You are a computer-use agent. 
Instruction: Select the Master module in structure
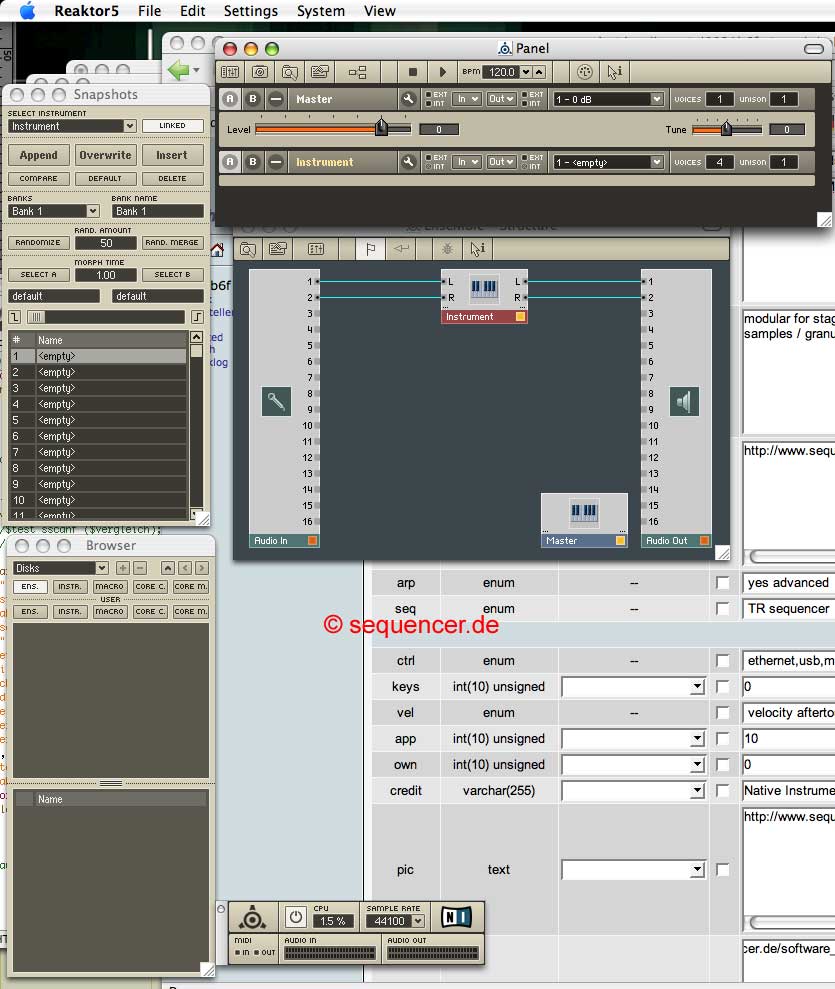click(584, 520)
